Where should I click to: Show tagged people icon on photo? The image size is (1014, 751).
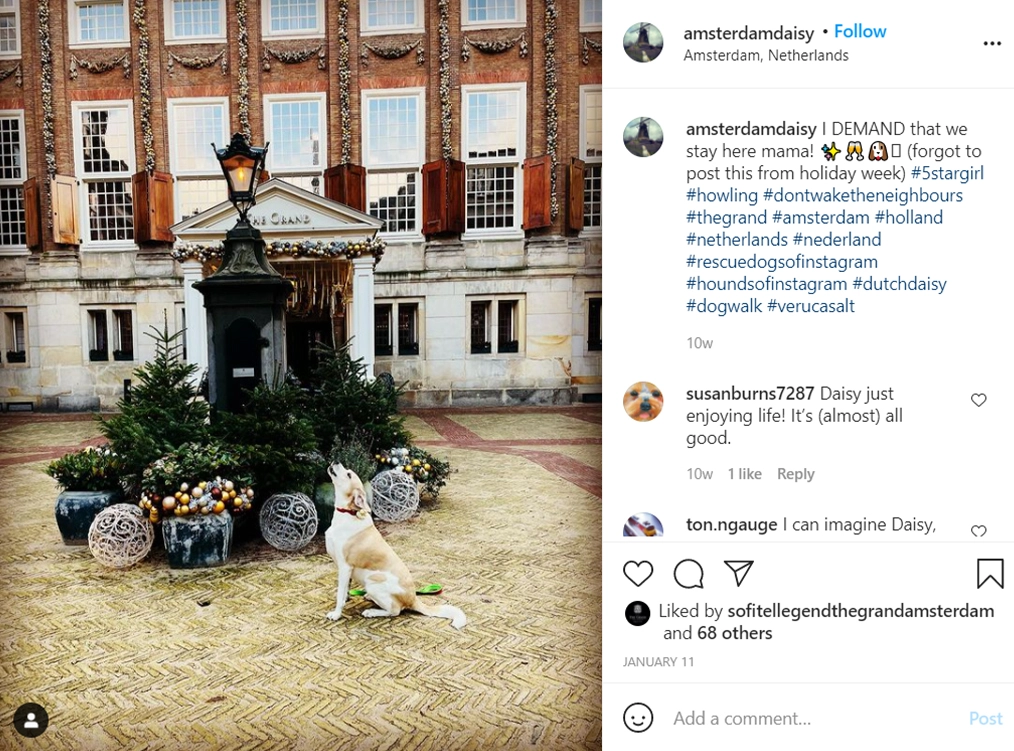(x=30, y=720)
